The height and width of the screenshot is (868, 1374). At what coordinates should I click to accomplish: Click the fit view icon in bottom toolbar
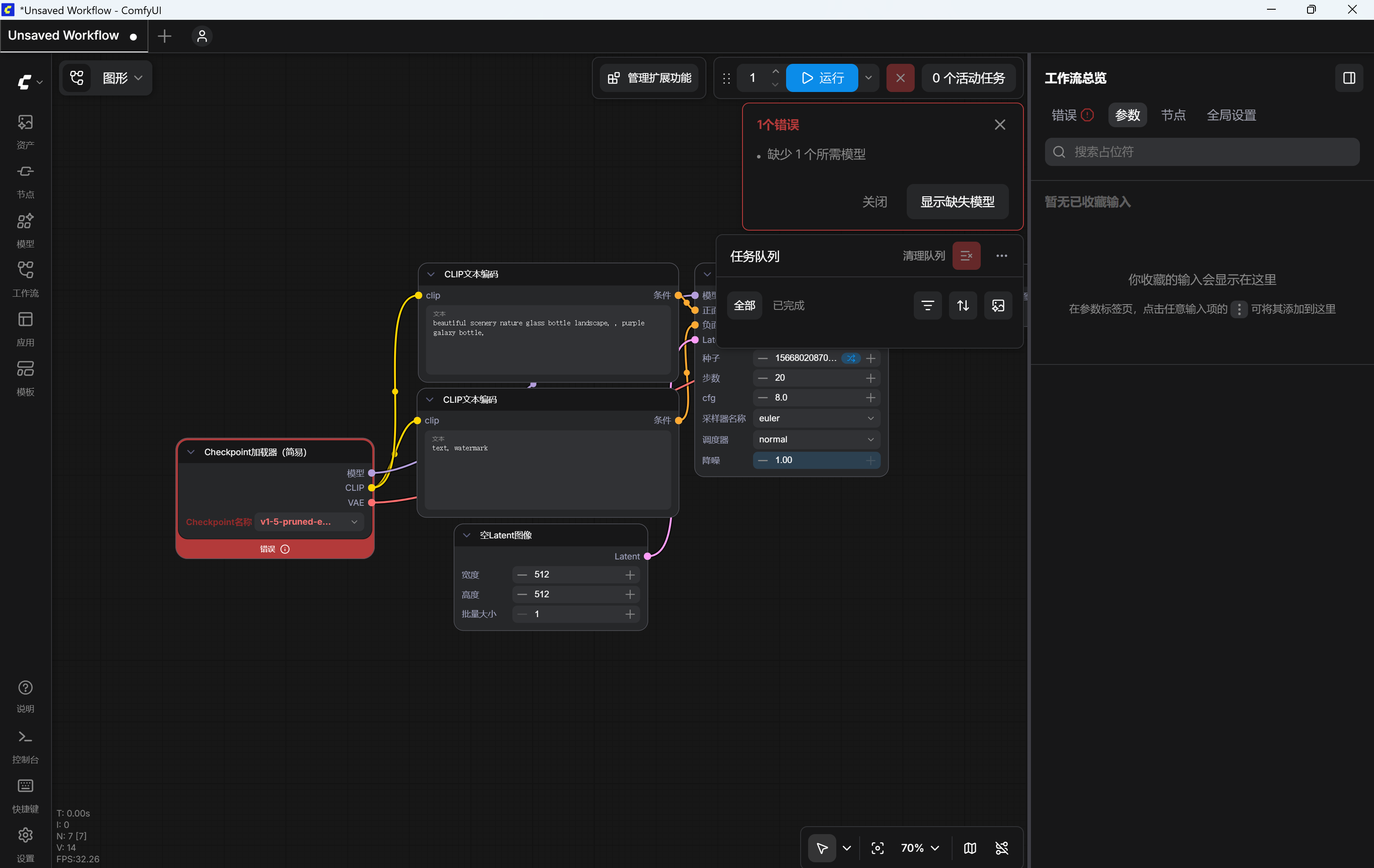[x=878, y=848]
